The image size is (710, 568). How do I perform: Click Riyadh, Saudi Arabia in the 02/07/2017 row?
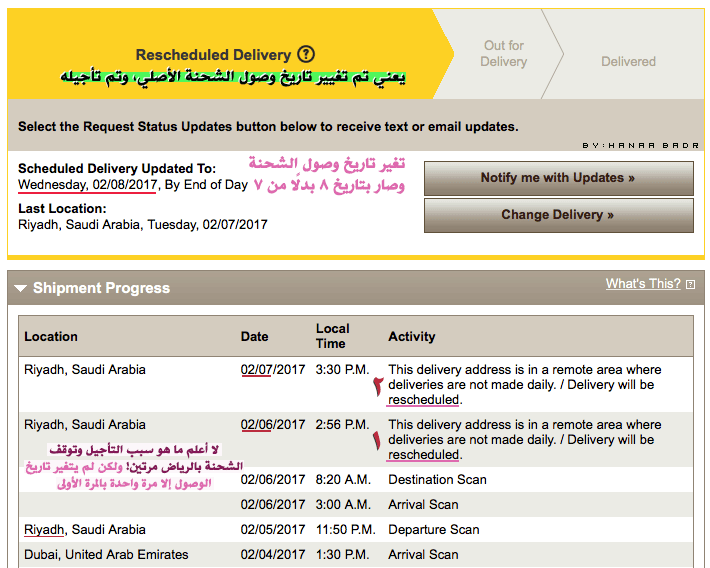[85, 370]
